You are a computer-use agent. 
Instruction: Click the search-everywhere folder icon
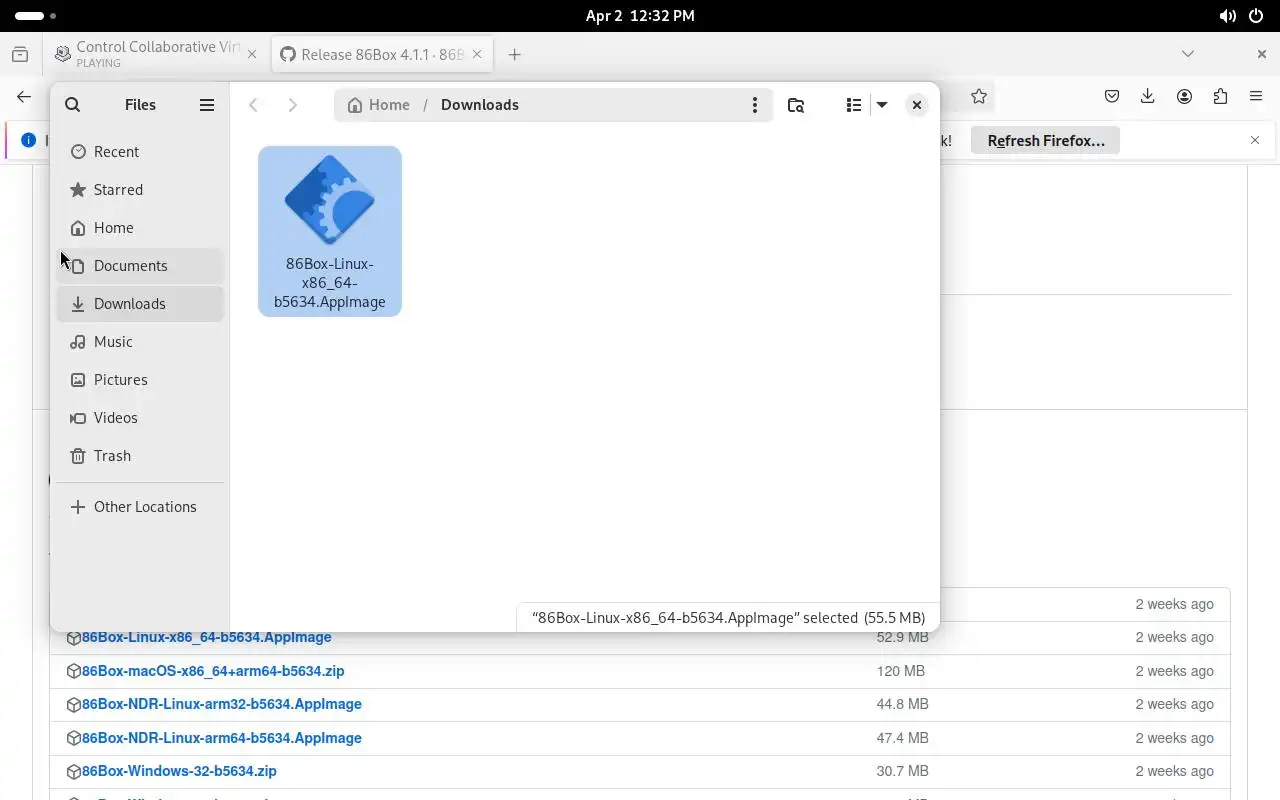[x=796, y=104]
